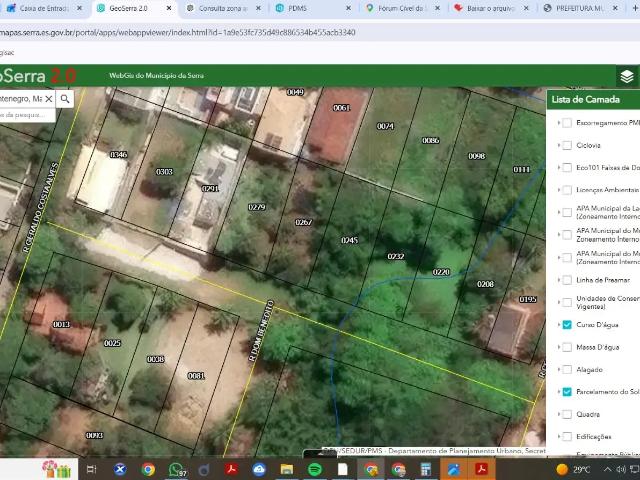Image resolution: width=640 pixels, height=480 pixels.
Task: Click the volume tray icon
Action: (x=621, y=469)
